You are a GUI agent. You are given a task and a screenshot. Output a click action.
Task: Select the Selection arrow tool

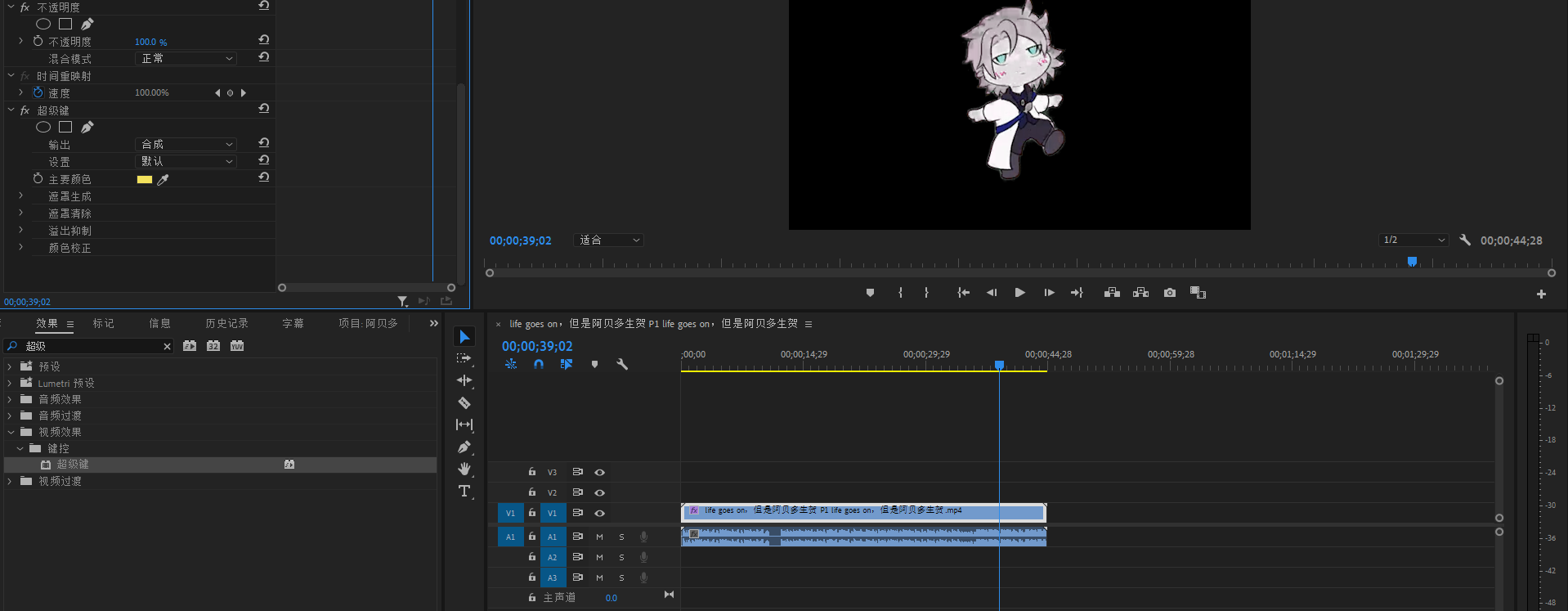pos(464,337)
